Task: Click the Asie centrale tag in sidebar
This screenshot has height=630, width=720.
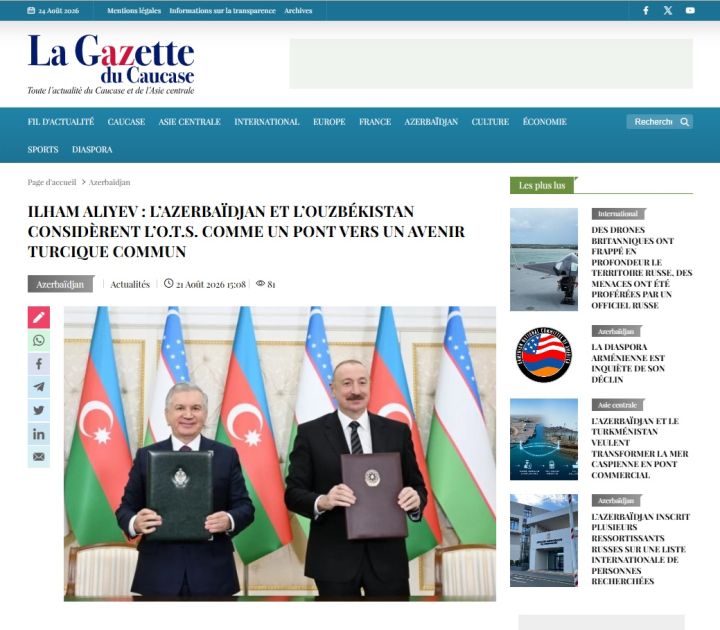Action: tap(618, 405)
